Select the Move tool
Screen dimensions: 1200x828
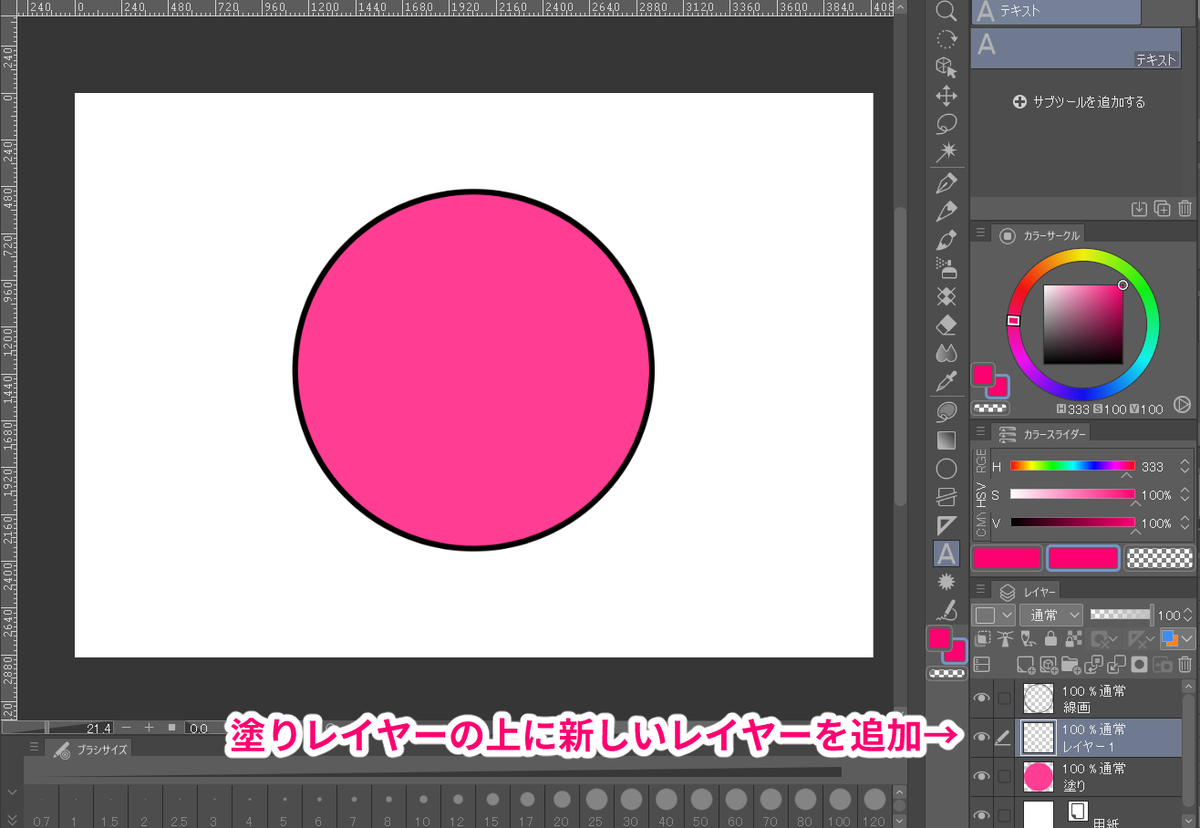coord(947,94)
